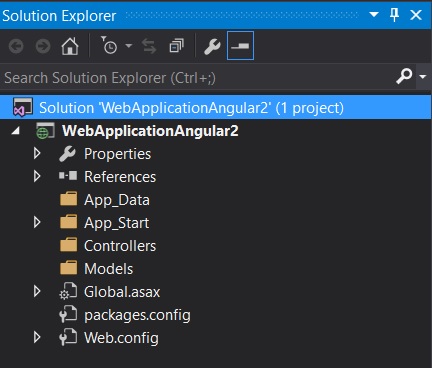
Task: Open Properties with the wrench toolbar icon
Action: 212,46
